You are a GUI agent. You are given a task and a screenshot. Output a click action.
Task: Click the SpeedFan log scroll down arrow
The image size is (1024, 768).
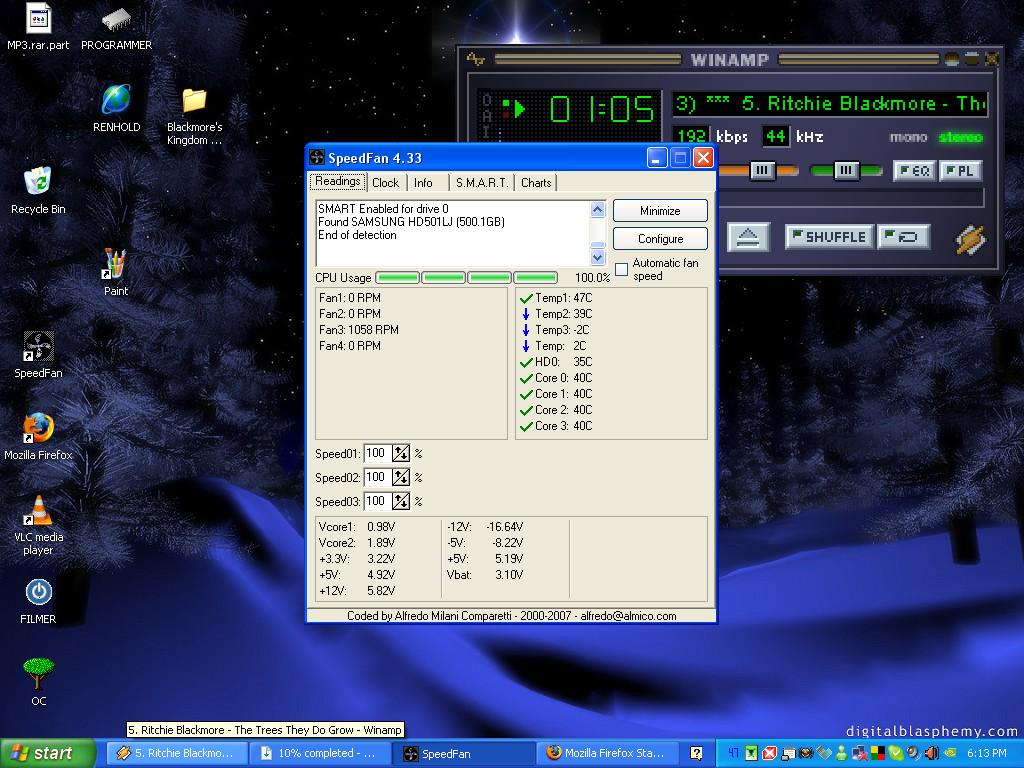click(598, 257)
